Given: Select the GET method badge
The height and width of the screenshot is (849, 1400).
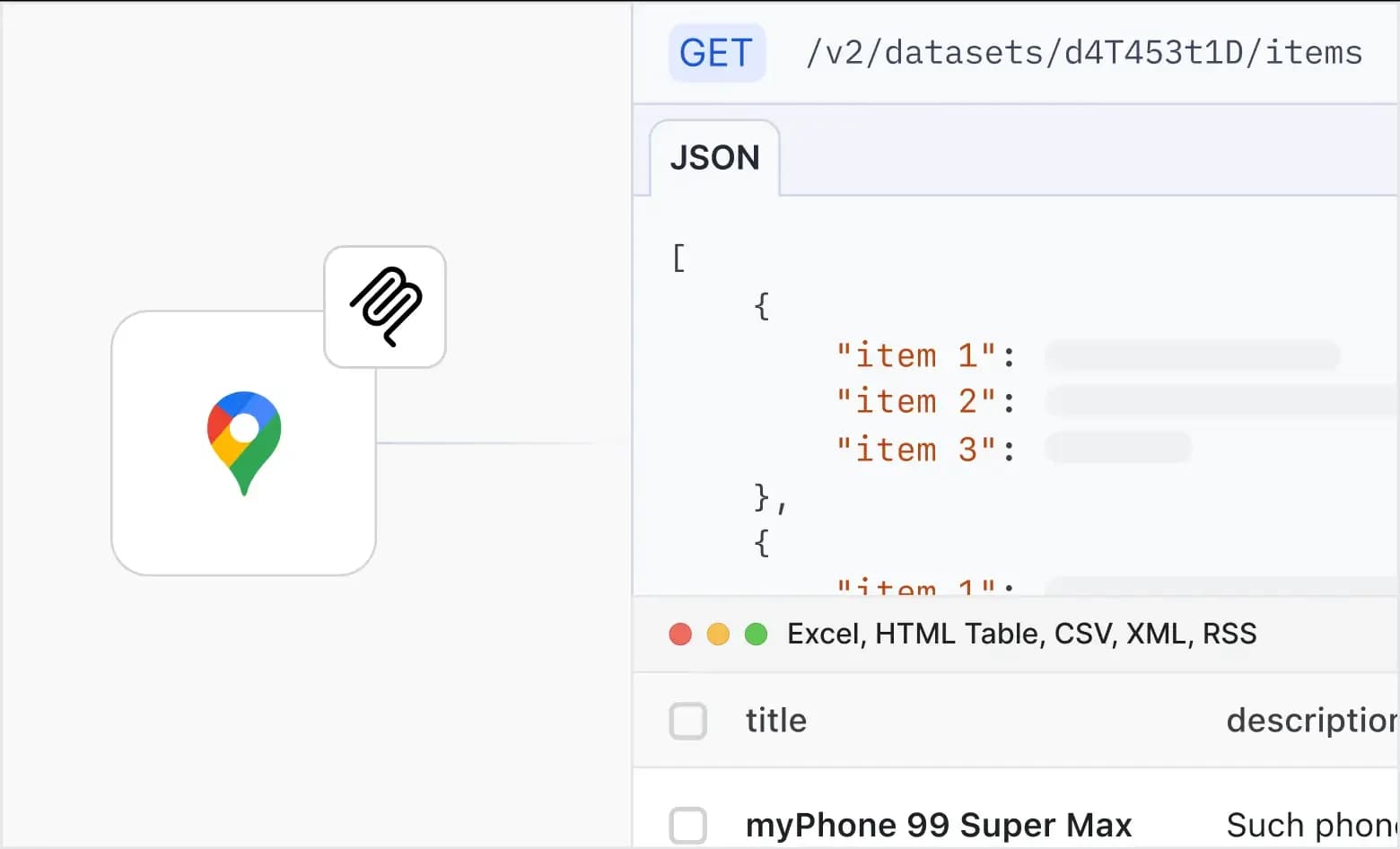Looking at the screenshot, I should (716, 53).
